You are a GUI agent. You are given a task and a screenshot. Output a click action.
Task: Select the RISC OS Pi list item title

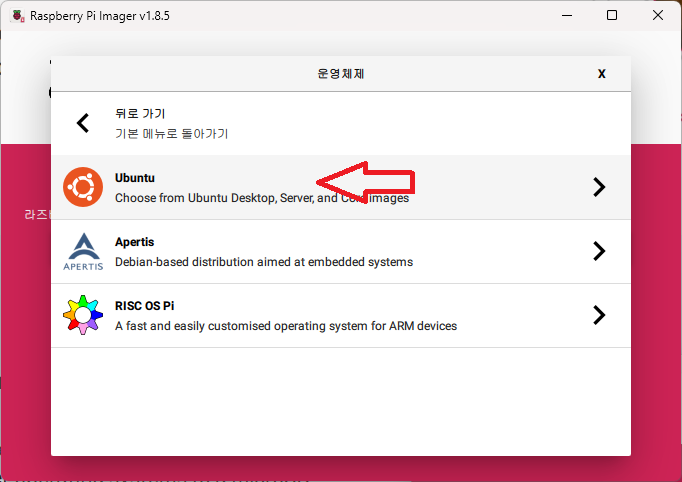click(x=144, y=306)
